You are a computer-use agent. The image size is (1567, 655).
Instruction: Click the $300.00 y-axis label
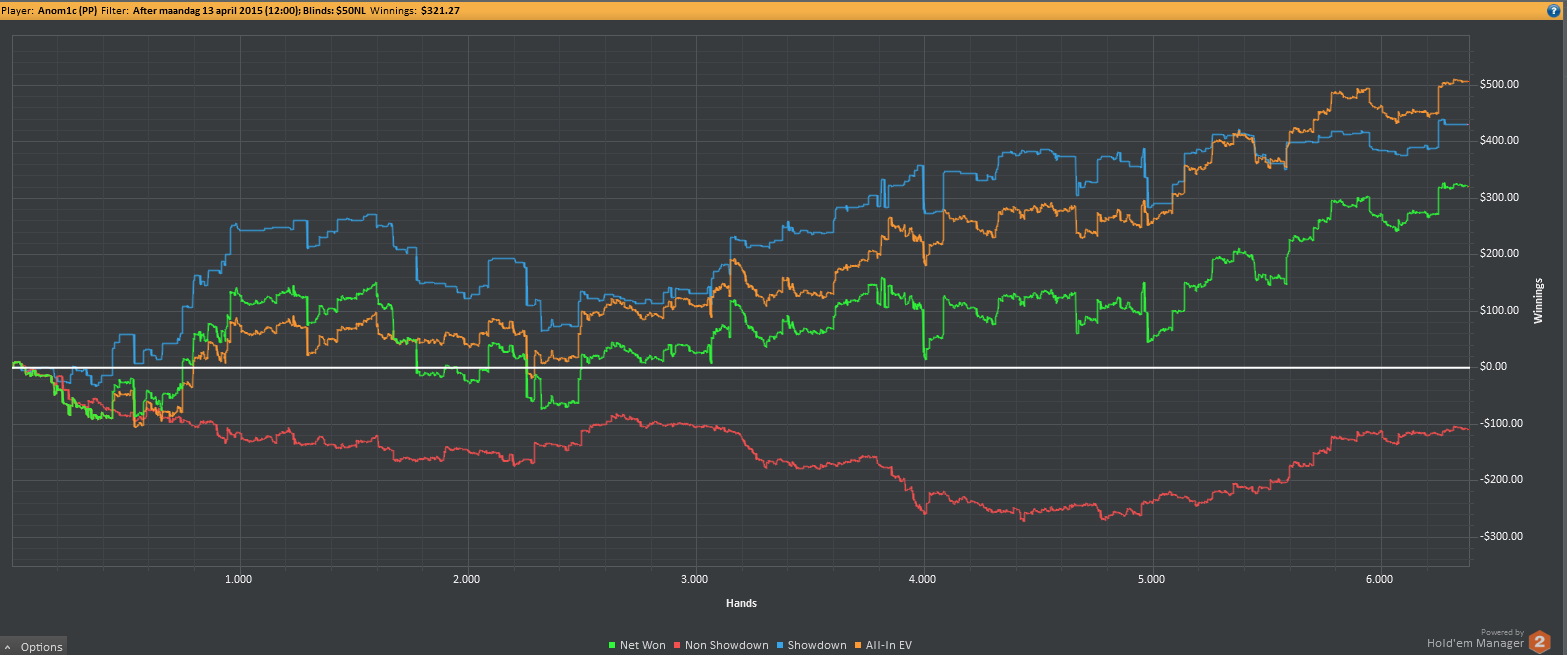[1499, 197]
